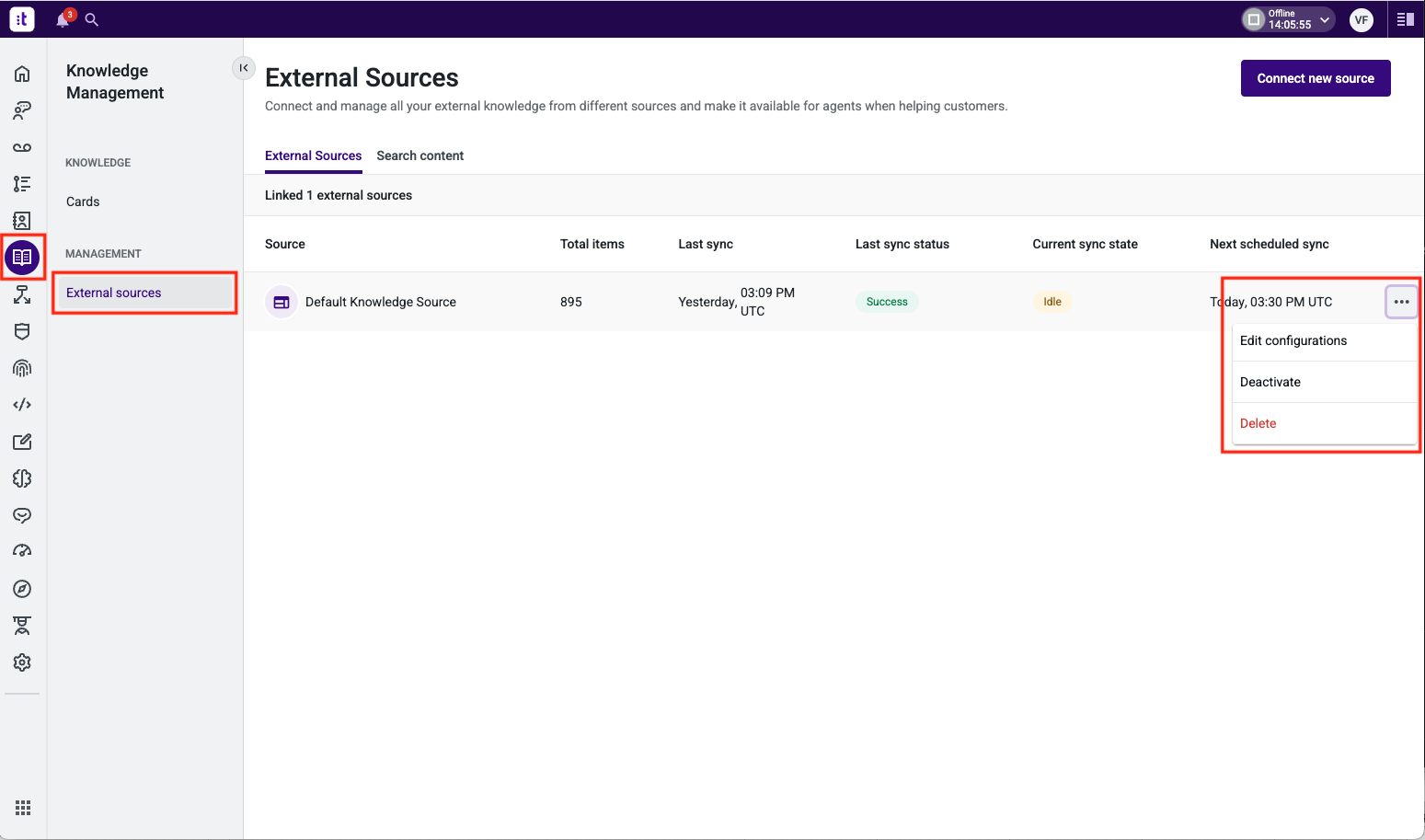
Task: Click the search magnifier icon
Action: pyautogui.click(x=91, y=19)
